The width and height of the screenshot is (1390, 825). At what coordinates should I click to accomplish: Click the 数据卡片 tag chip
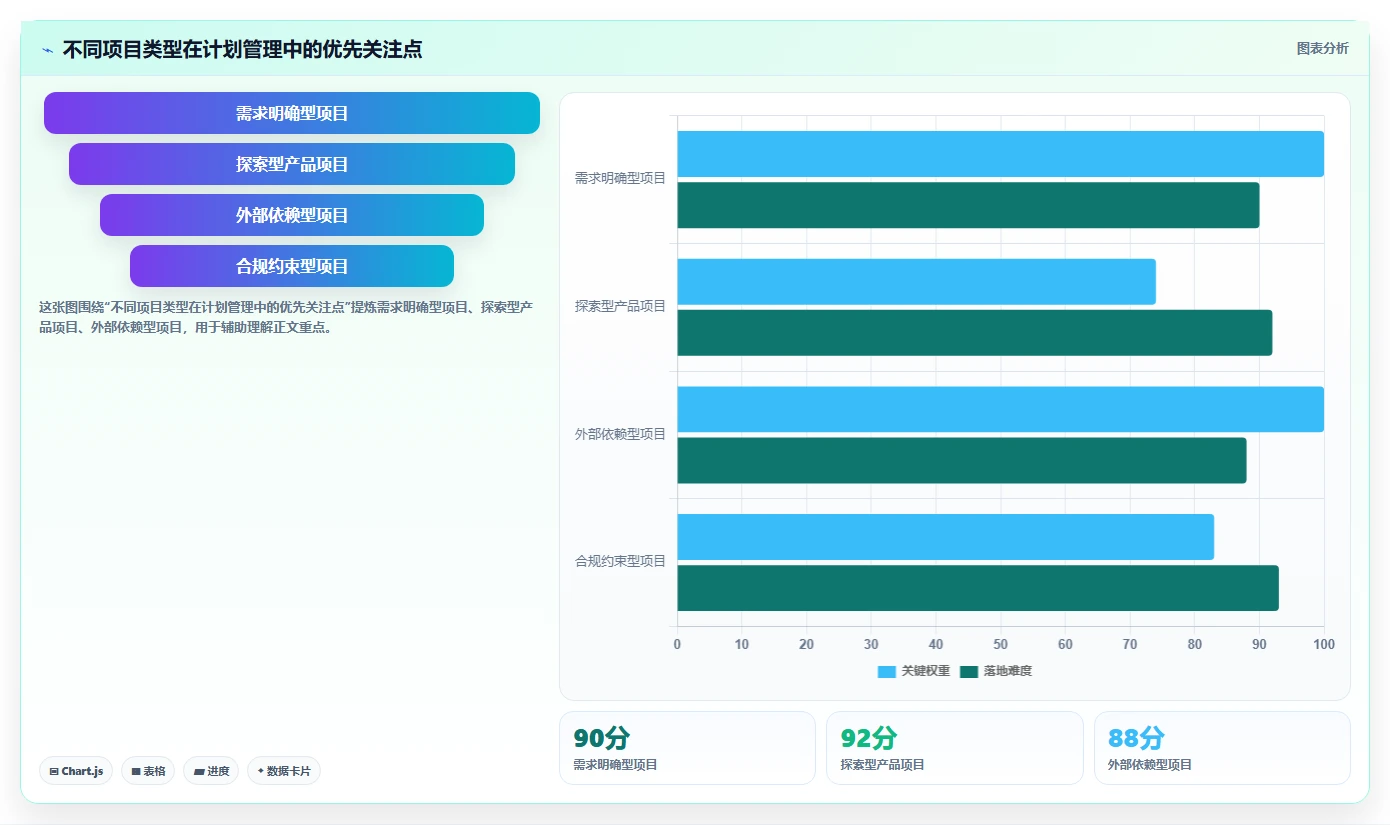click(x=284, y=771)
